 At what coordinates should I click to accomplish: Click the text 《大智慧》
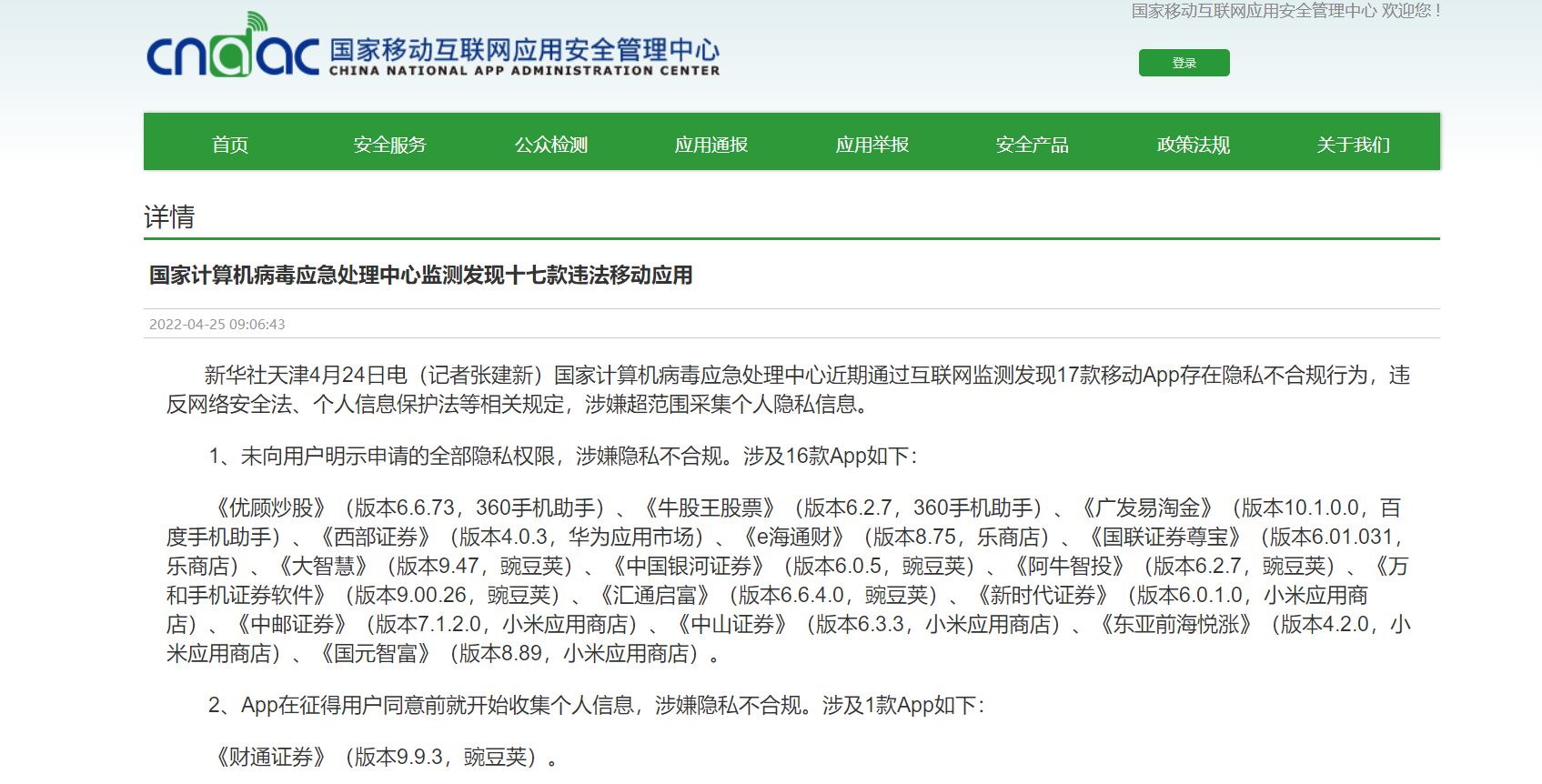point(323,566)
